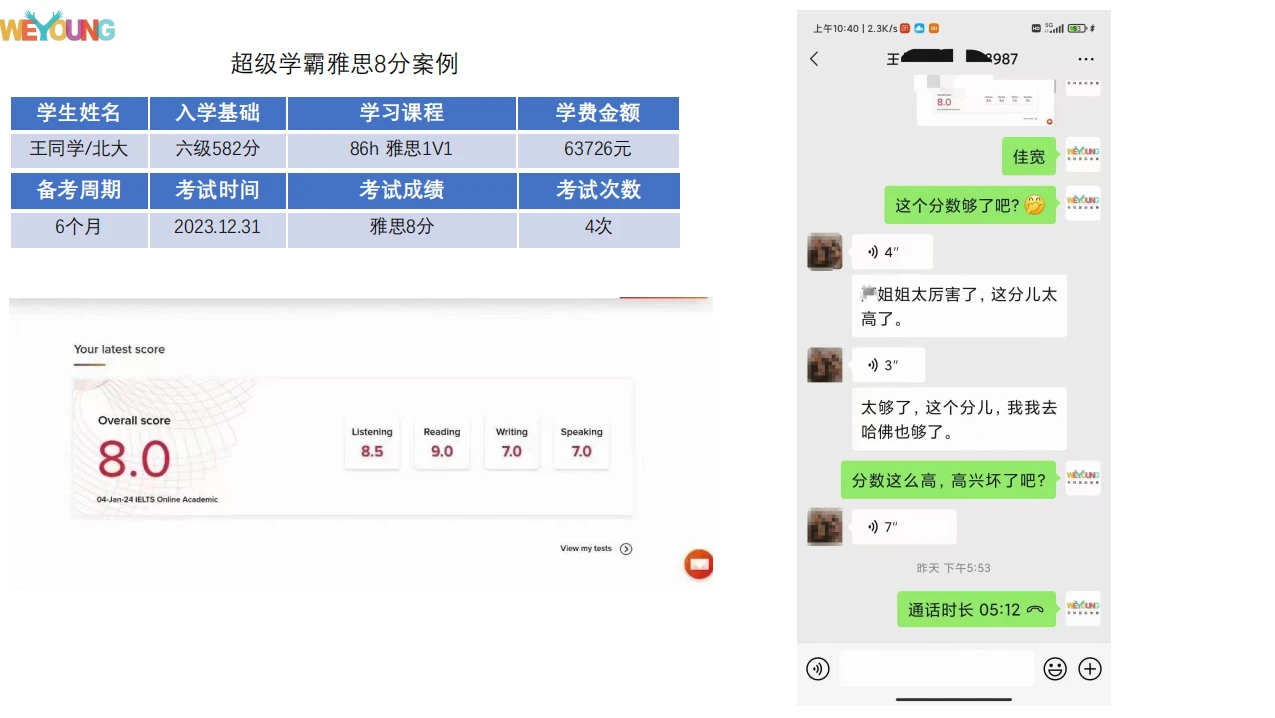Click the Writing 7.0 score card
This screenshot has height=718, width=1275.
click(512, 443)
